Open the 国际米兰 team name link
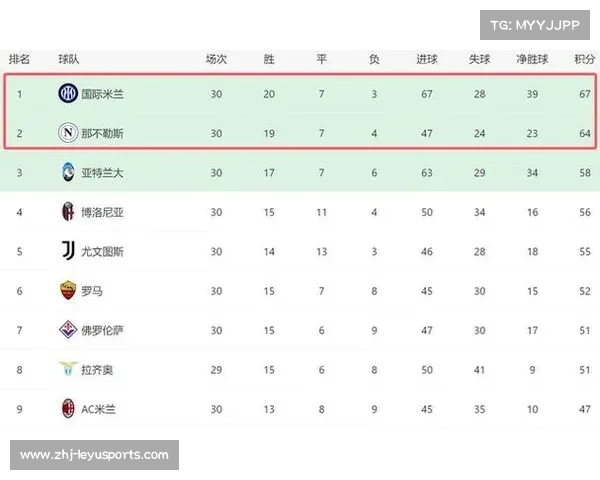The width and height of the screenshot is (600, 480). 102,94
